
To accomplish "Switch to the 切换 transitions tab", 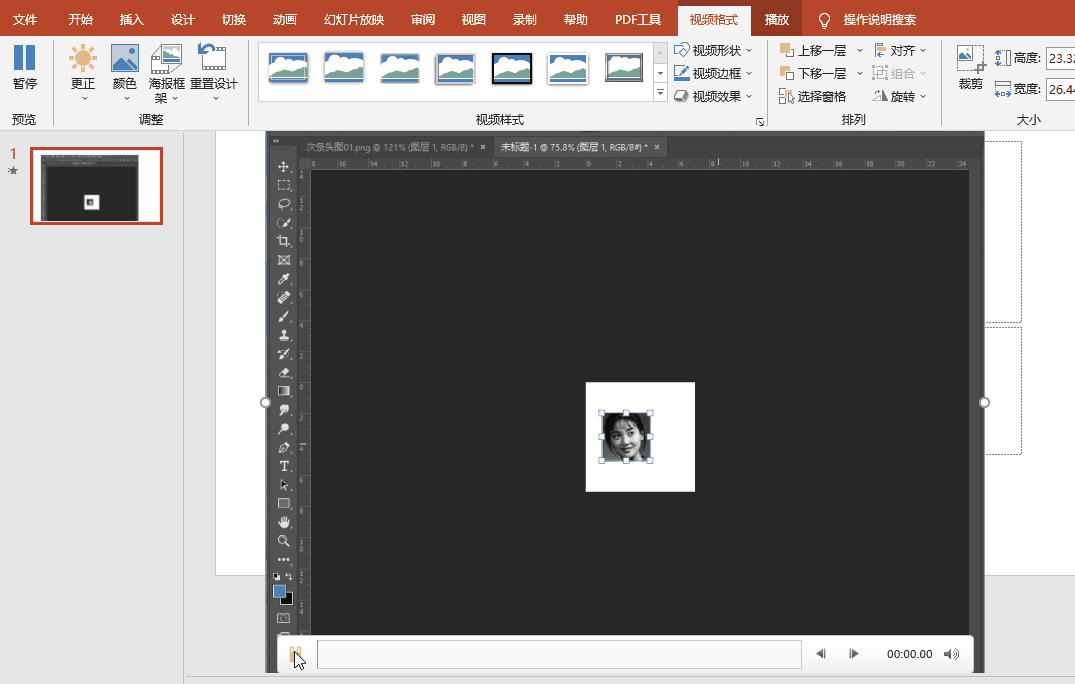I will tap(234, 19).
